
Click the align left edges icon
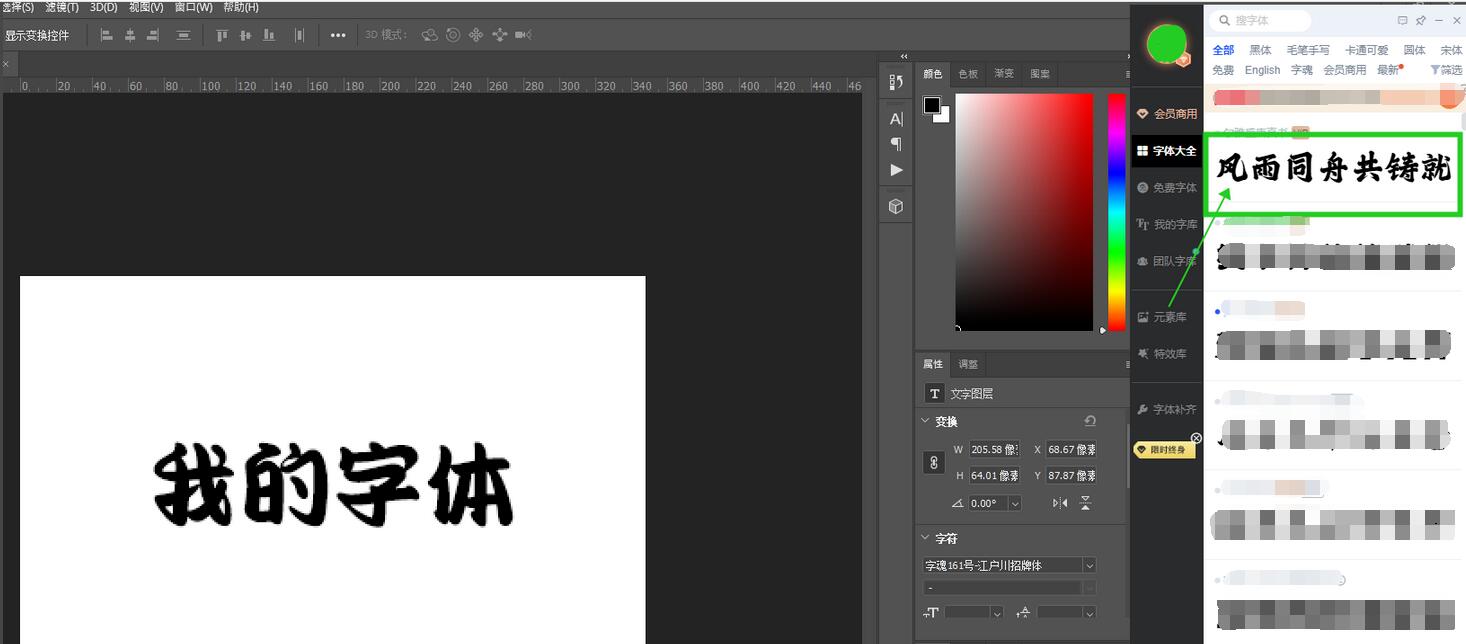pyautogui.click(x=107, y=35)
